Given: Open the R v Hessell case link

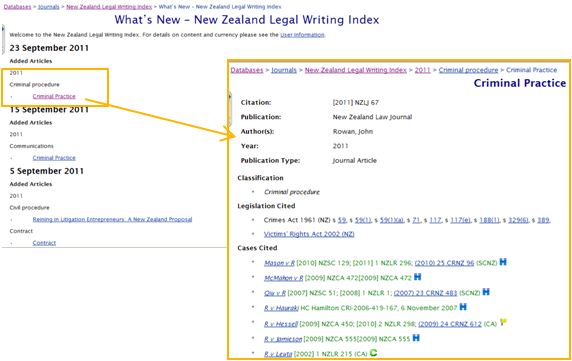Looking at the screenshot, I should 281,324.
